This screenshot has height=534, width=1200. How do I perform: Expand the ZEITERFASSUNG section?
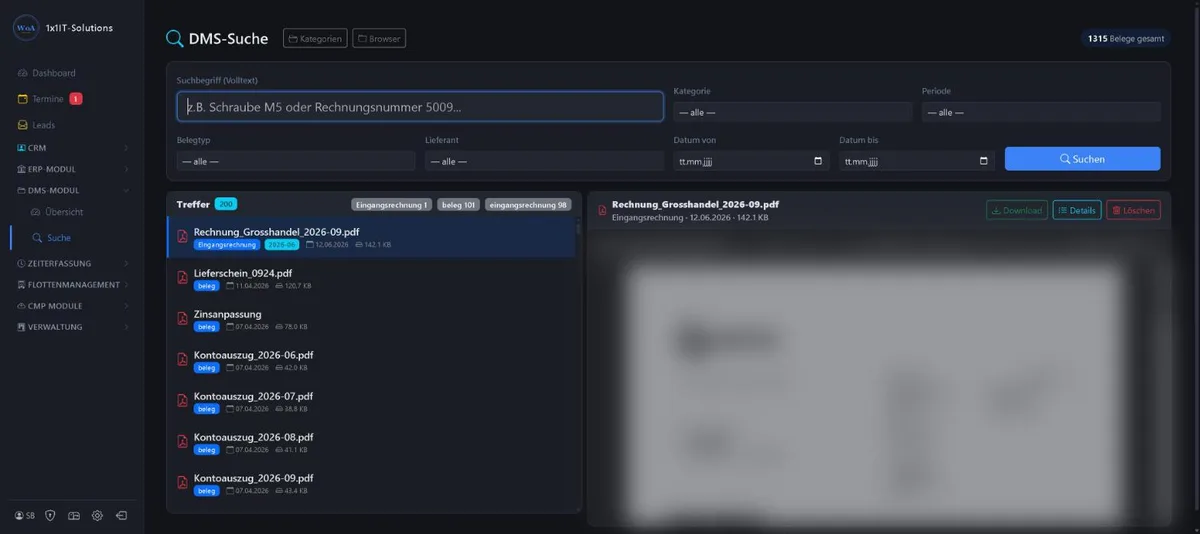[x=72, y=264]
